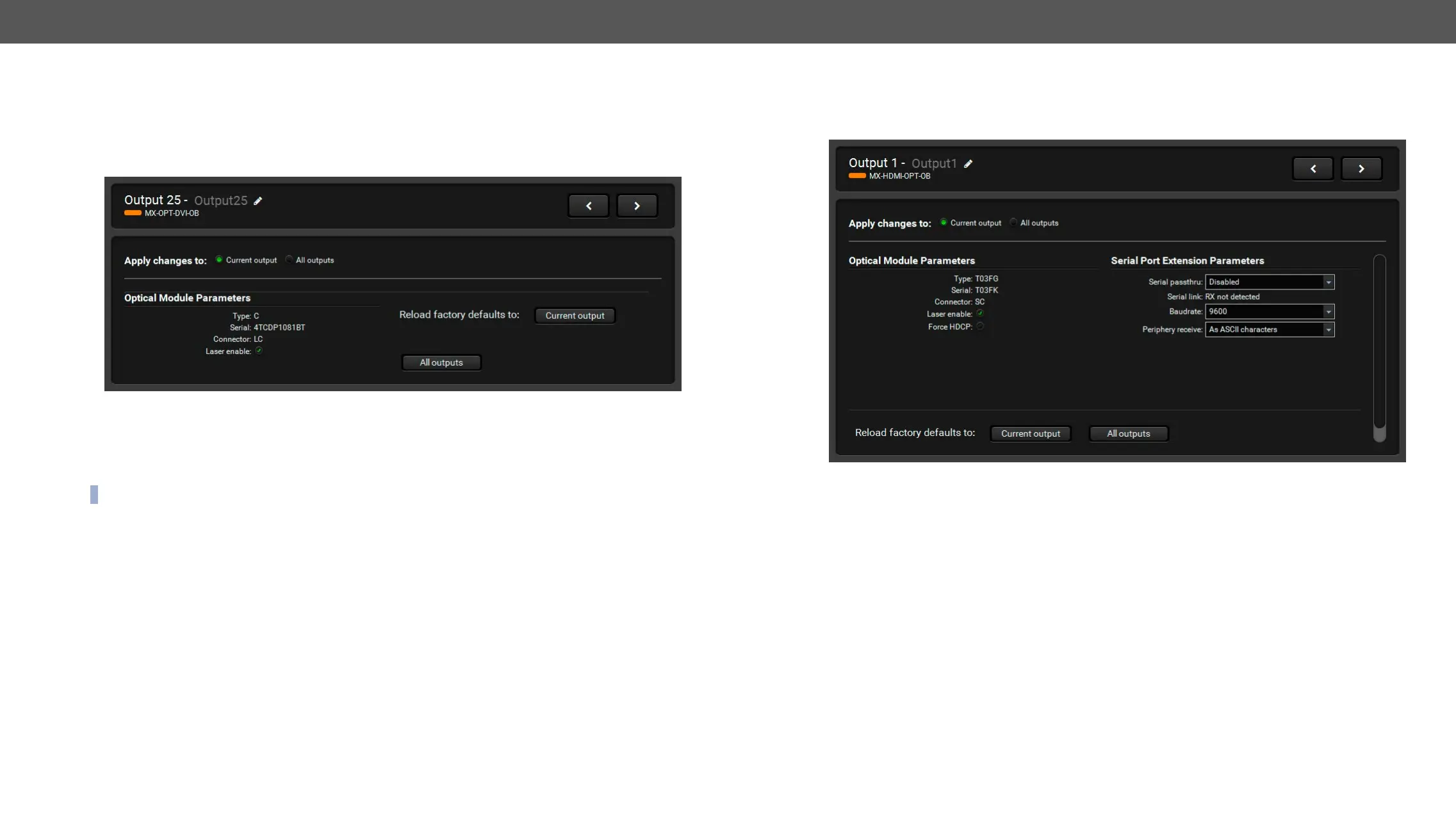Image resolution: width=1456 pixels, height=817 pixels.
Task: Go to previous output from Output 25 panel
Action: click(588, 206)
